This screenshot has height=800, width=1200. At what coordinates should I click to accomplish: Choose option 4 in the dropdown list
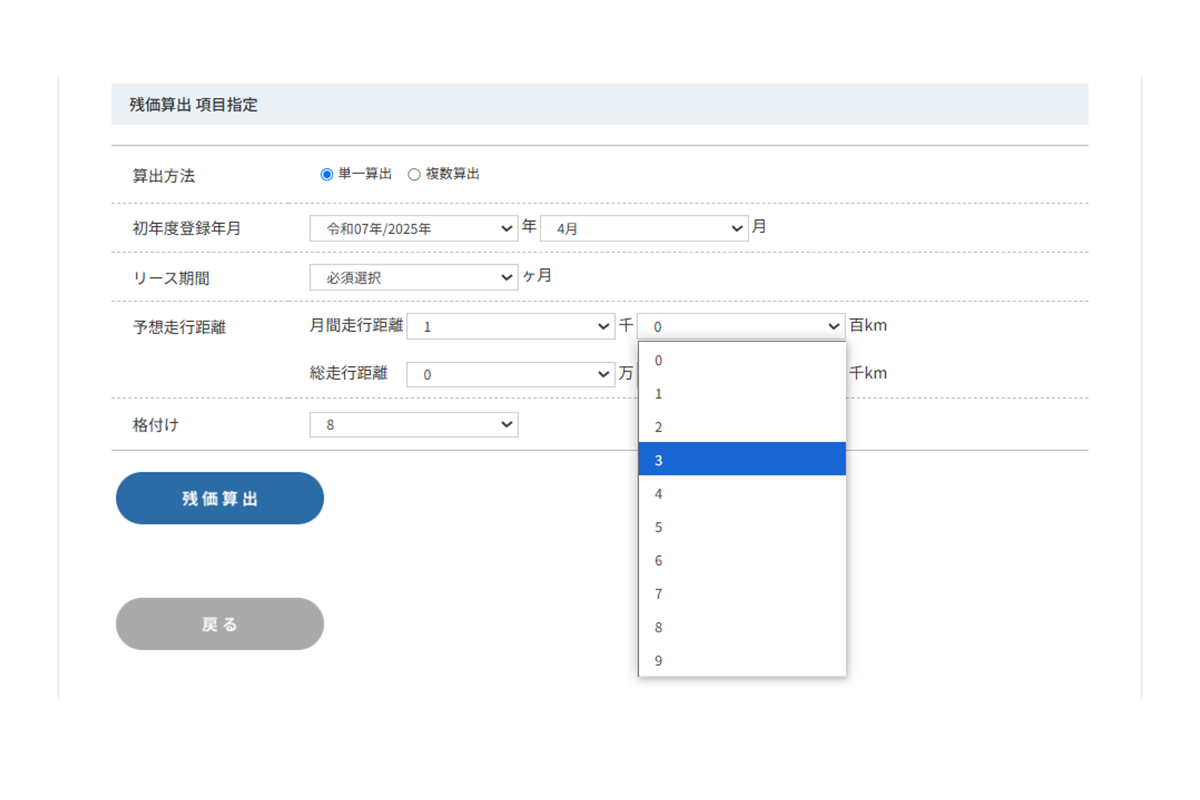(742, 494)
